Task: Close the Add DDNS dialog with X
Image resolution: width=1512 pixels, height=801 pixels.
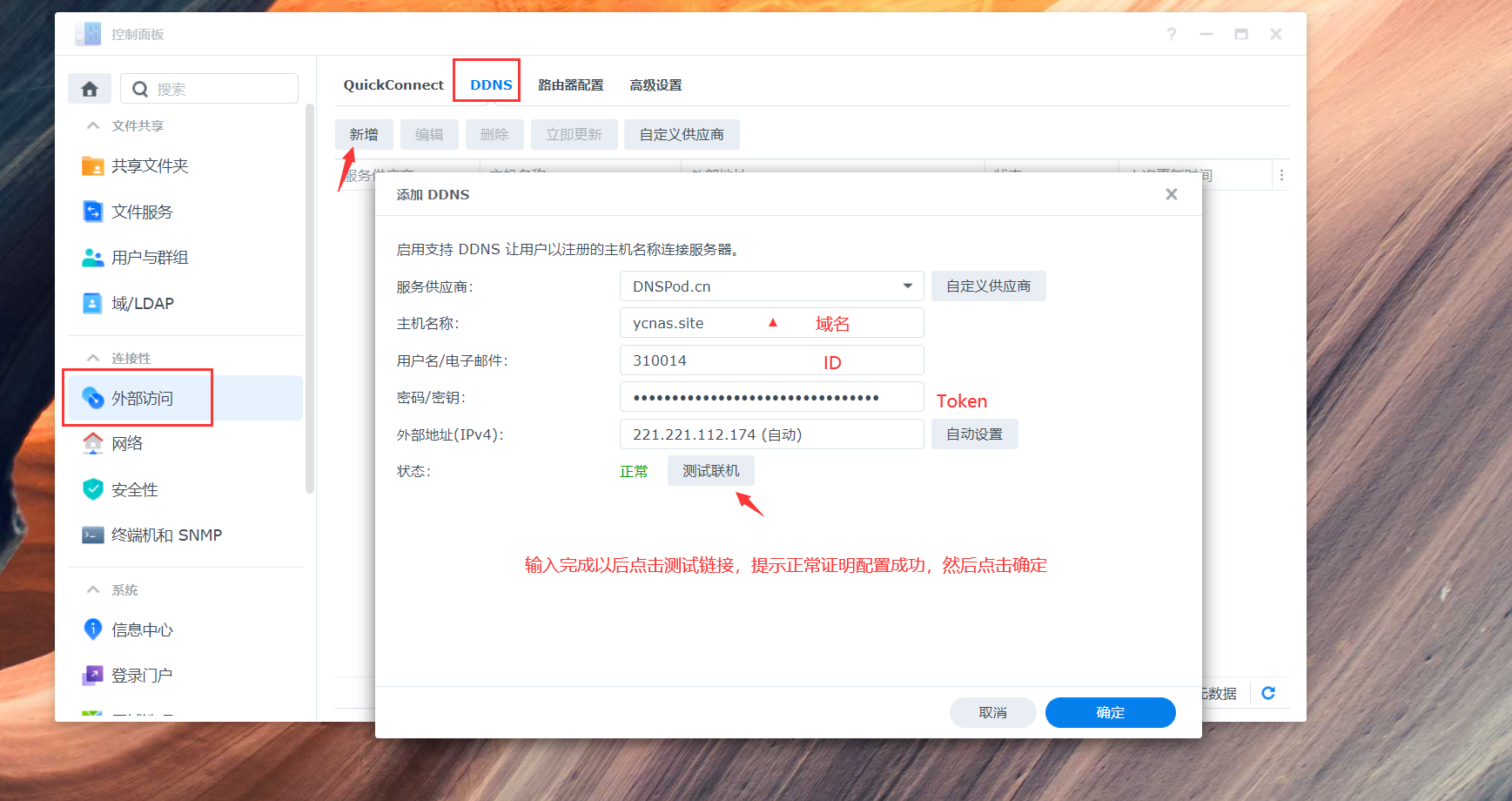Action: click(x=1172, y=194)
